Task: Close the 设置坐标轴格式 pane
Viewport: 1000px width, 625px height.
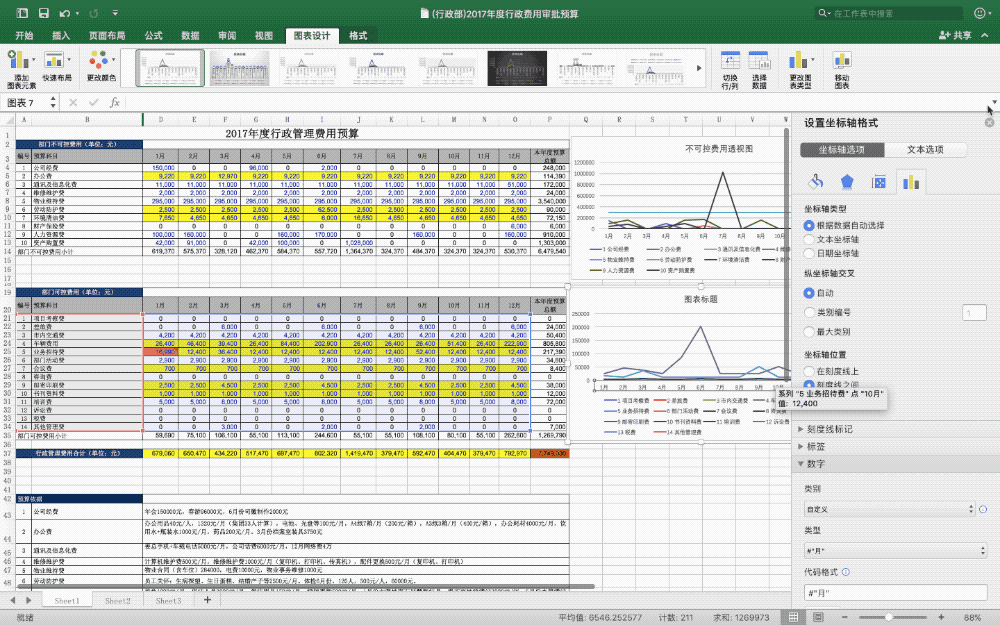Action: pyautogui.click(x=989, y=122)
